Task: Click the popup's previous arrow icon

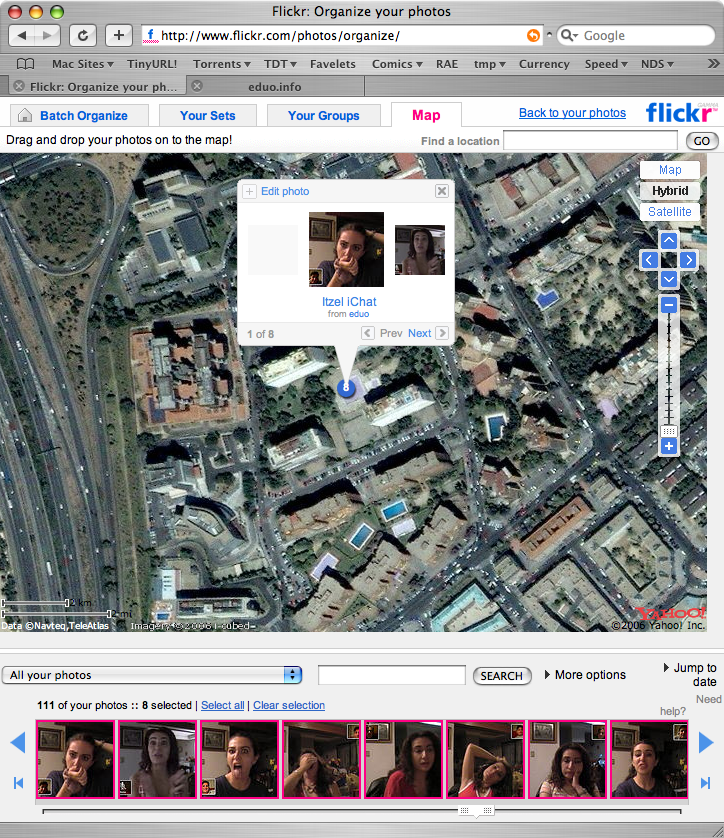Action: [x=368, y=333]
